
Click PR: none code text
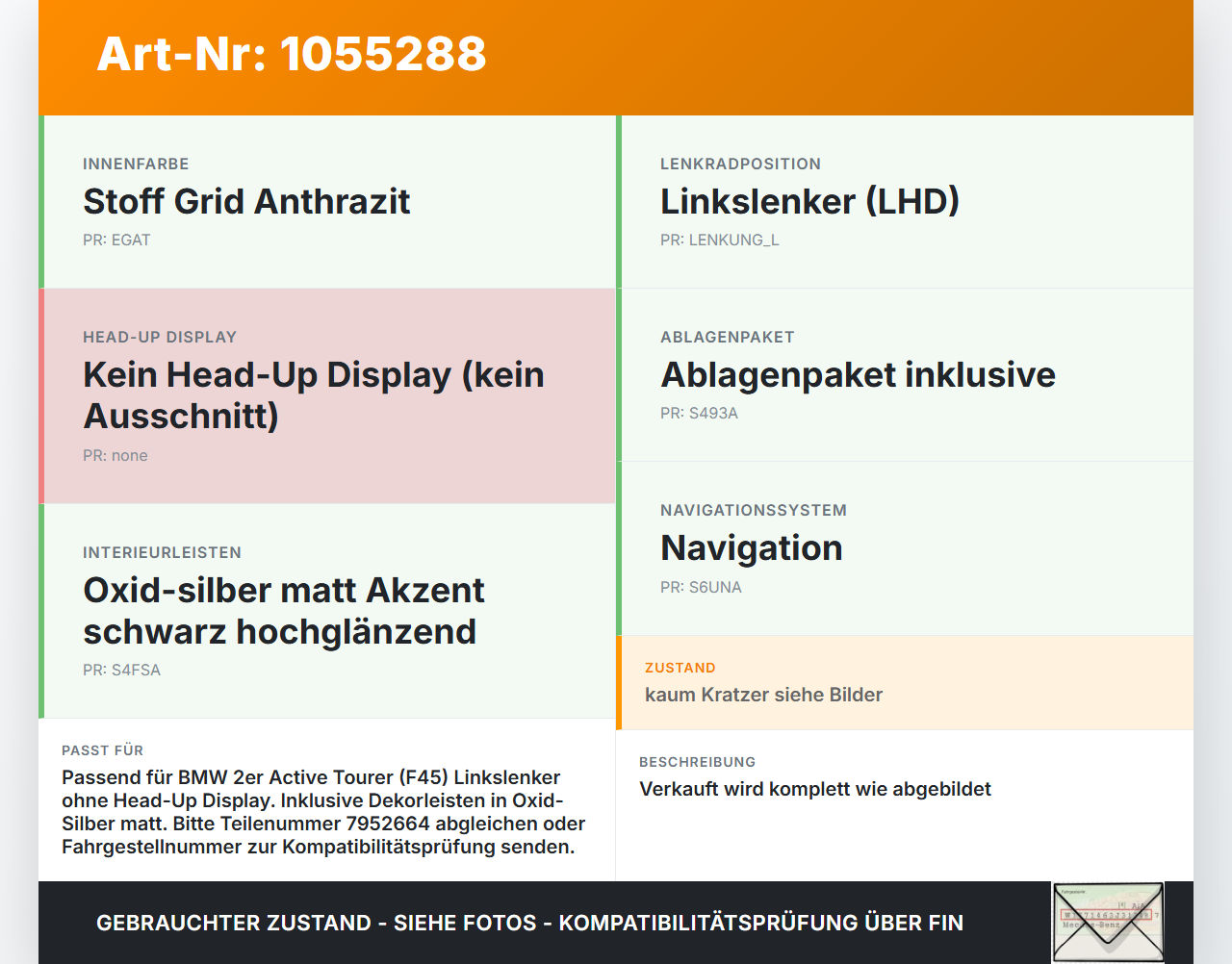click(x=115, y=456)
